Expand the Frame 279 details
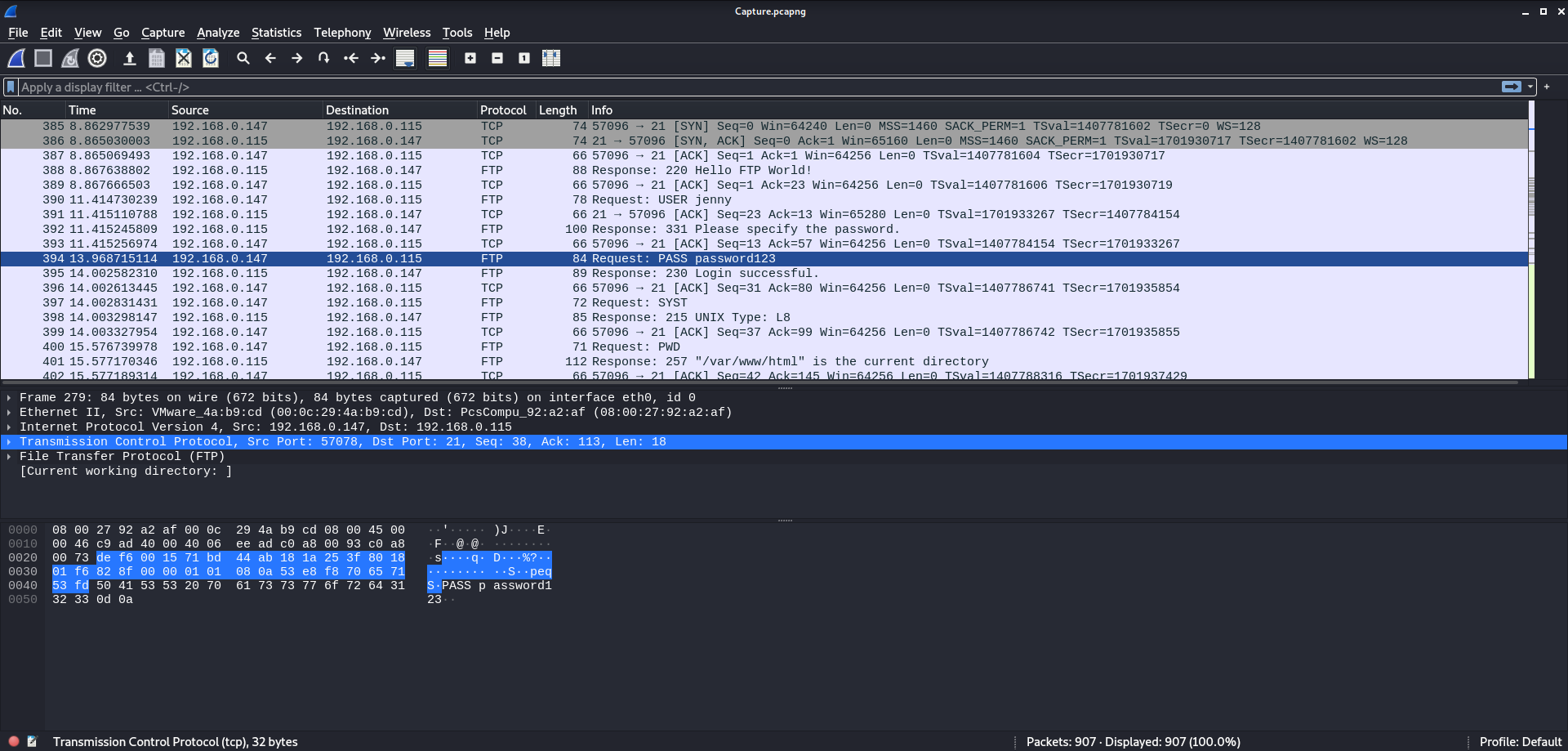This screenshot has width=1568, height=751. tap(9, 398)
